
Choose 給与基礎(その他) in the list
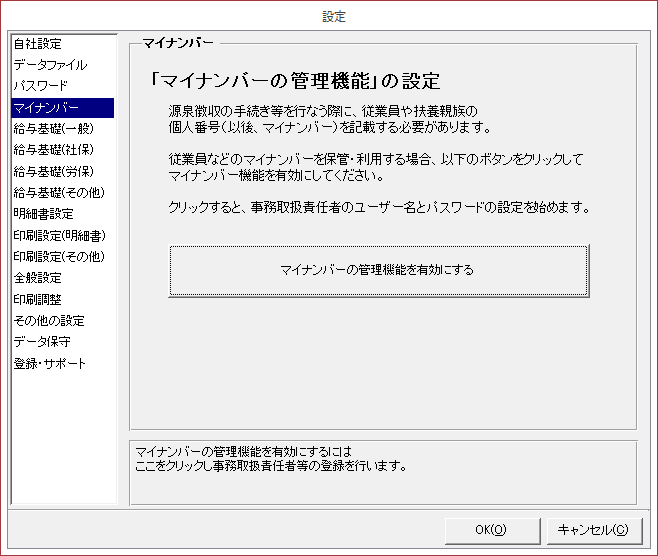(59, 193)
